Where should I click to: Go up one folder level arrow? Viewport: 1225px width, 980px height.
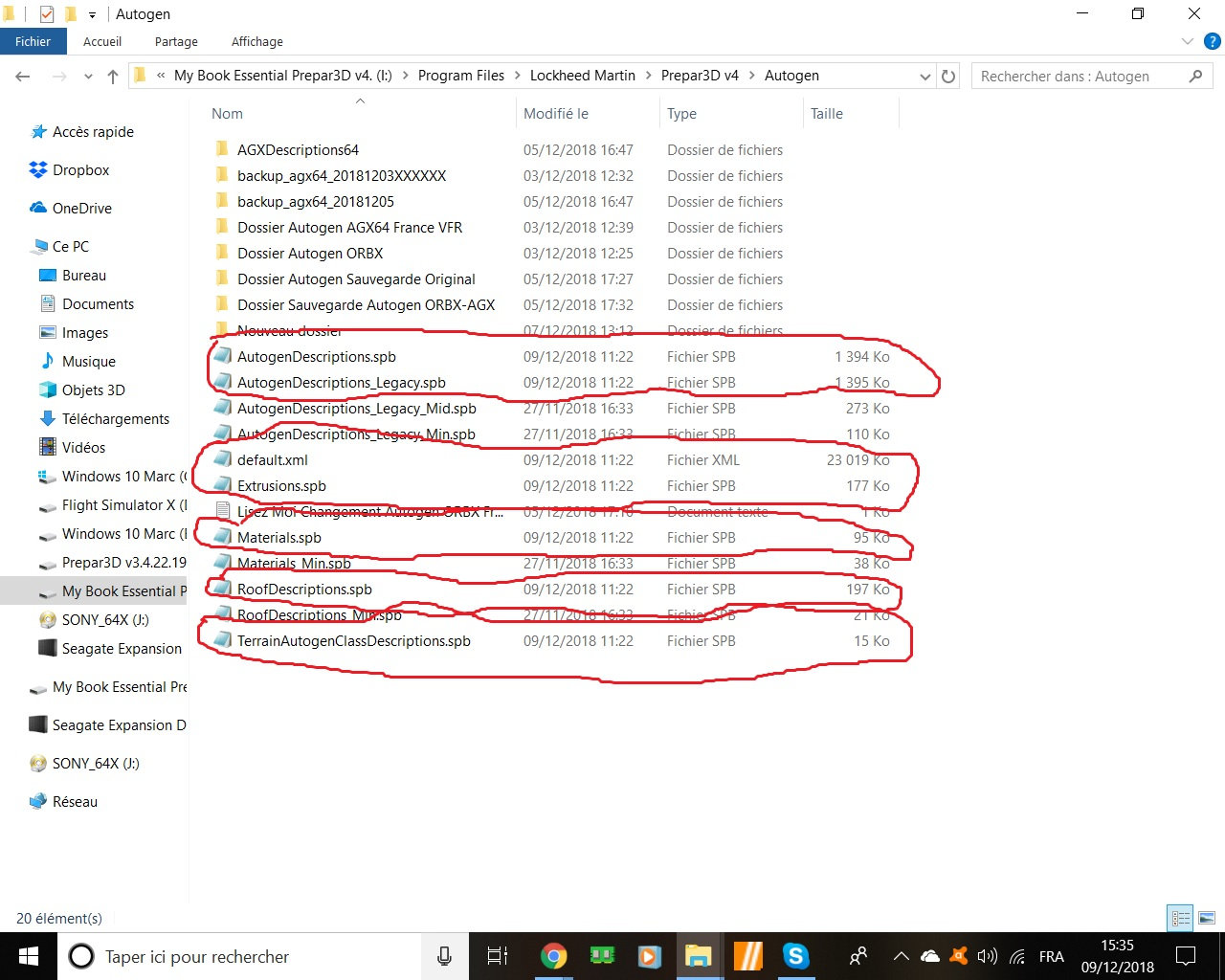(113, 77)
